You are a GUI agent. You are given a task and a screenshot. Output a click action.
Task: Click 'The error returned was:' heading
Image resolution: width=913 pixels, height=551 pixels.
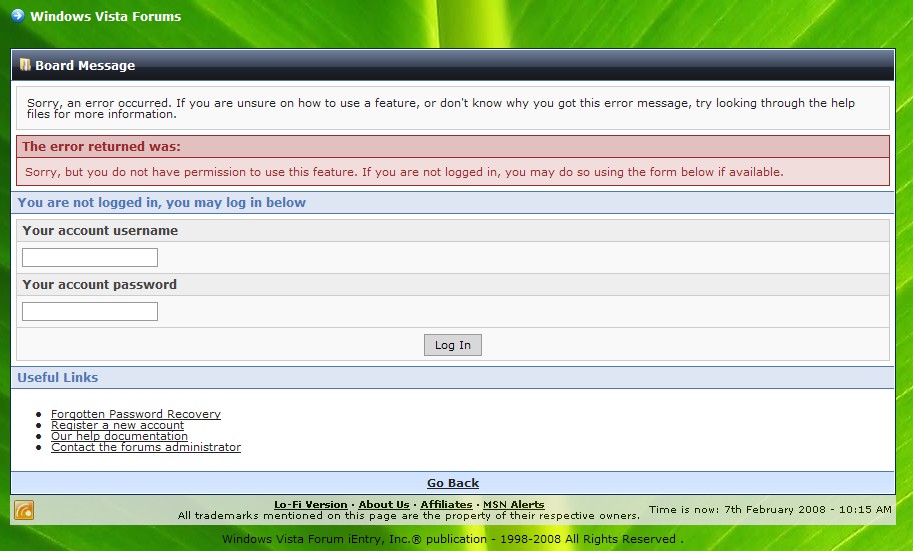(x=101, y=147)
